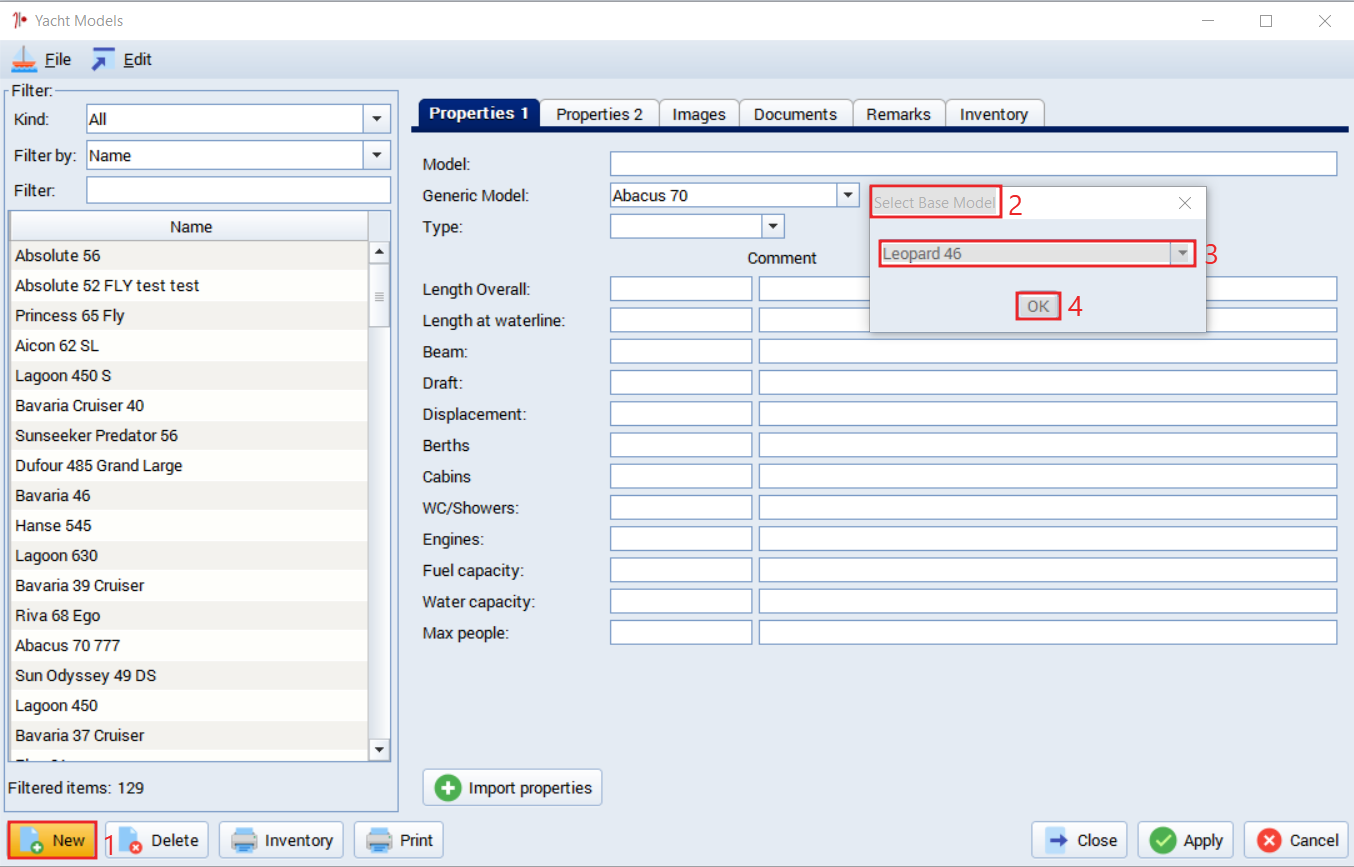Click the Length Overall value field
1354x867 pixels.
[681, 289]
